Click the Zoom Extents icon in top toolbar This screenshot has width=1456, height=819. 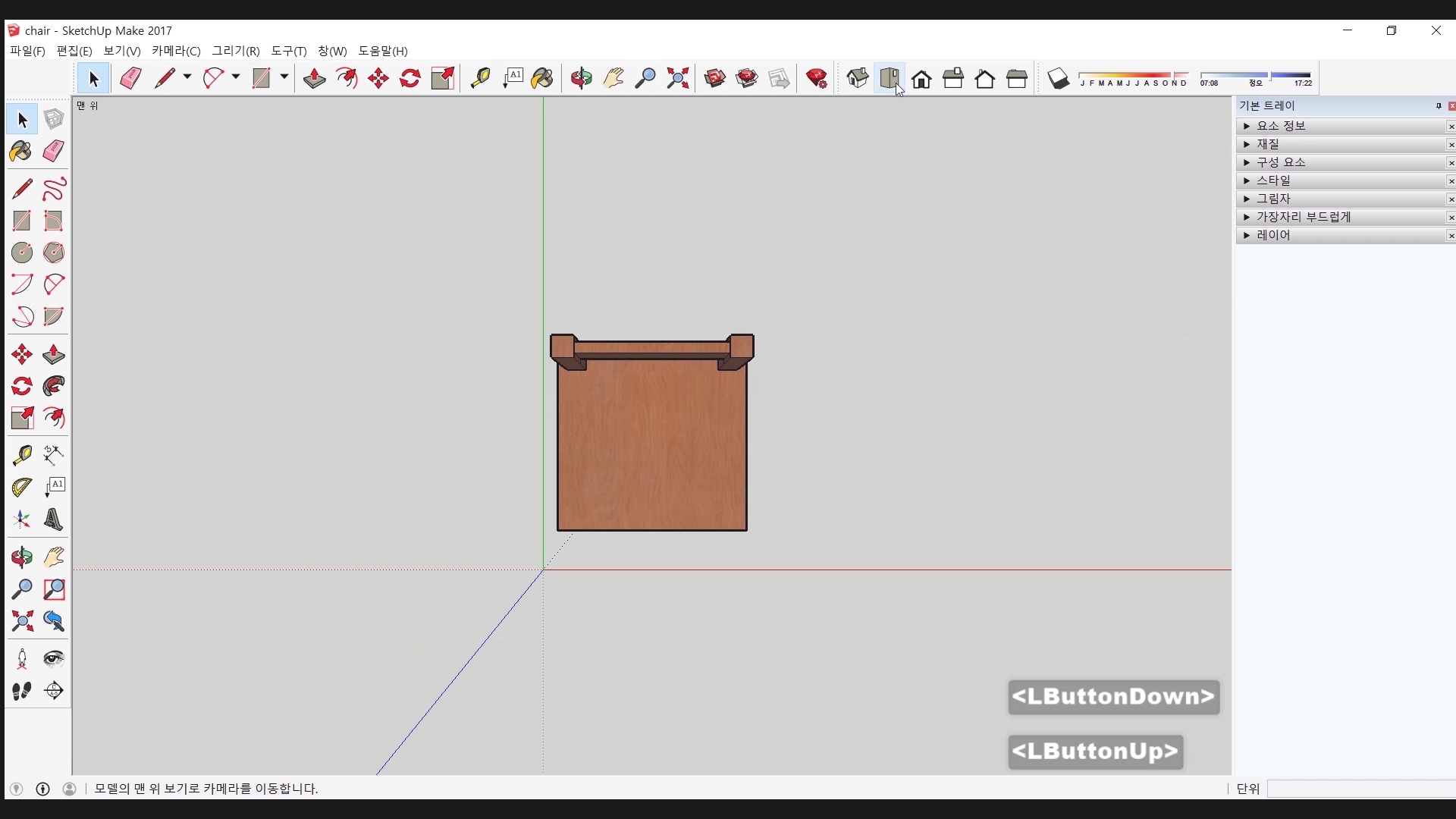coord(678,78)
